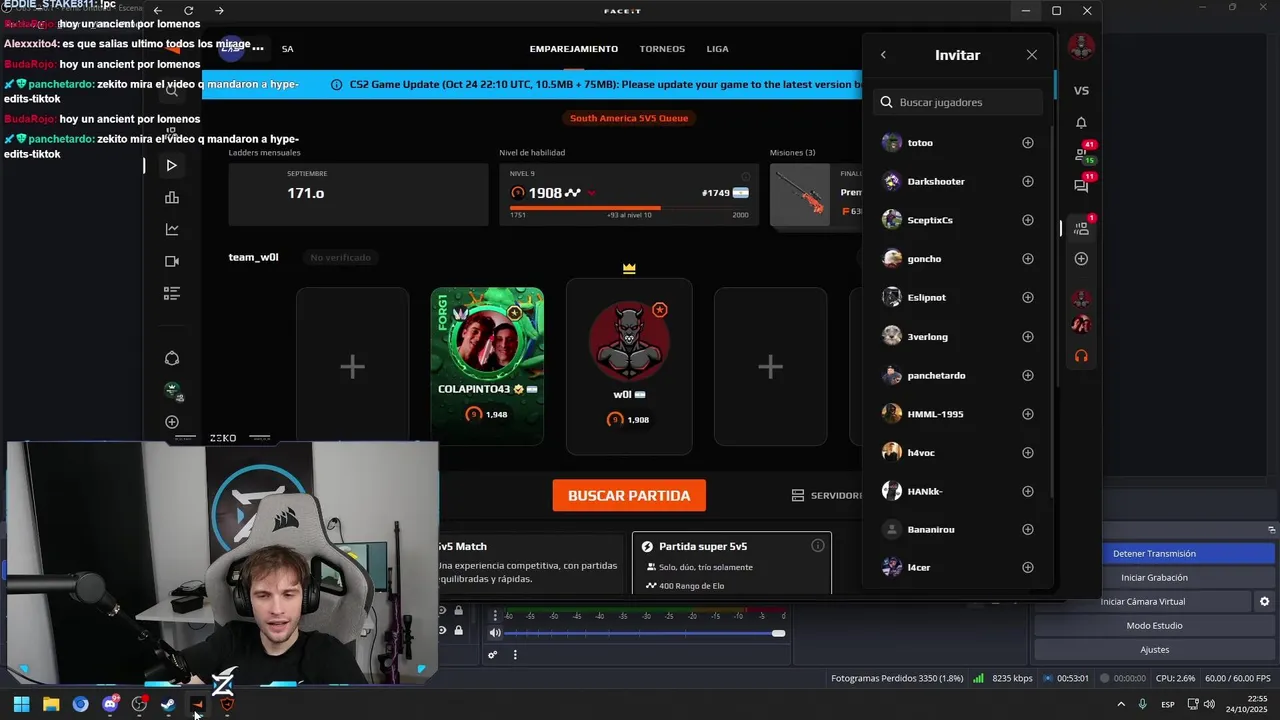Open the FACEIT notifications bell
The width and height of the screenshot is (1280, 720).
1081,123
